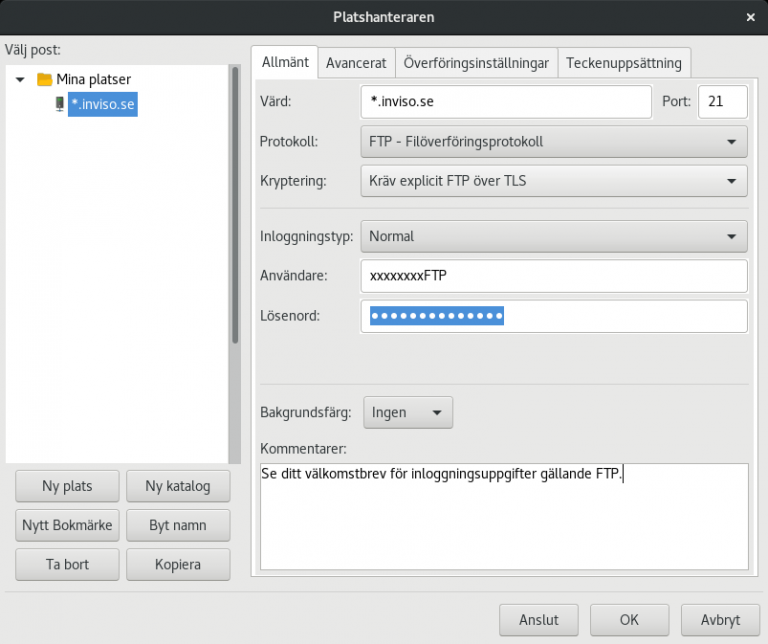Click into the Värd host field
Viewport: 768px width, 644px height.
click(505, 102)
